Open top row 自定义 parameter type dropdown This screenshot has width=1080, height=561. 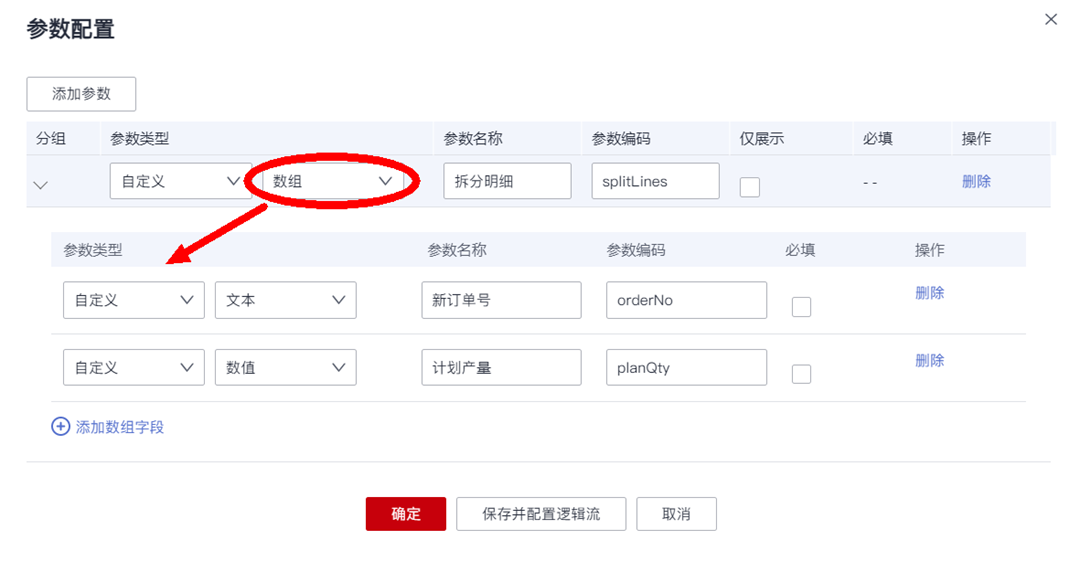(x=180, y=181)
